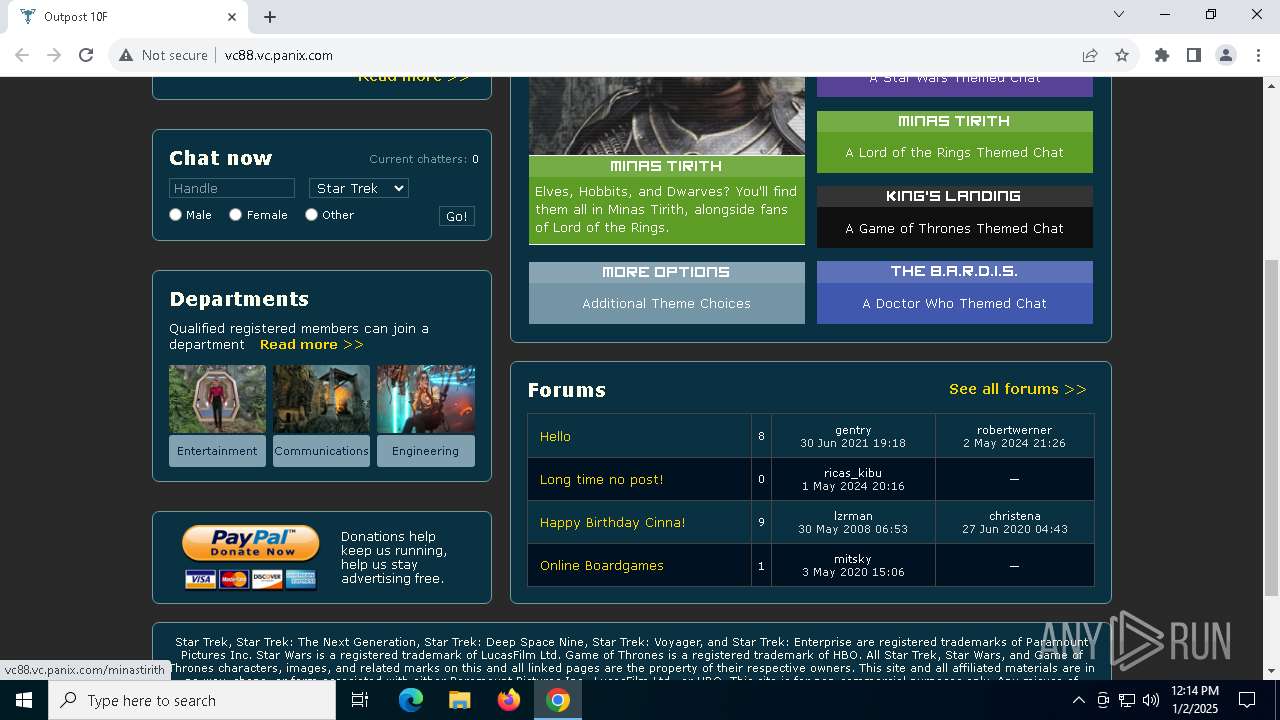1280x720 pixels.
Task: Close the Outpost 10F tab
Action: click(232, 17)
